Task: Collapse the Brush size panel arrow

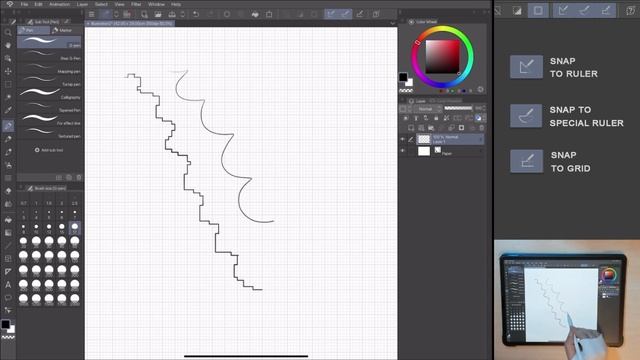Action: tap(21, 188)
